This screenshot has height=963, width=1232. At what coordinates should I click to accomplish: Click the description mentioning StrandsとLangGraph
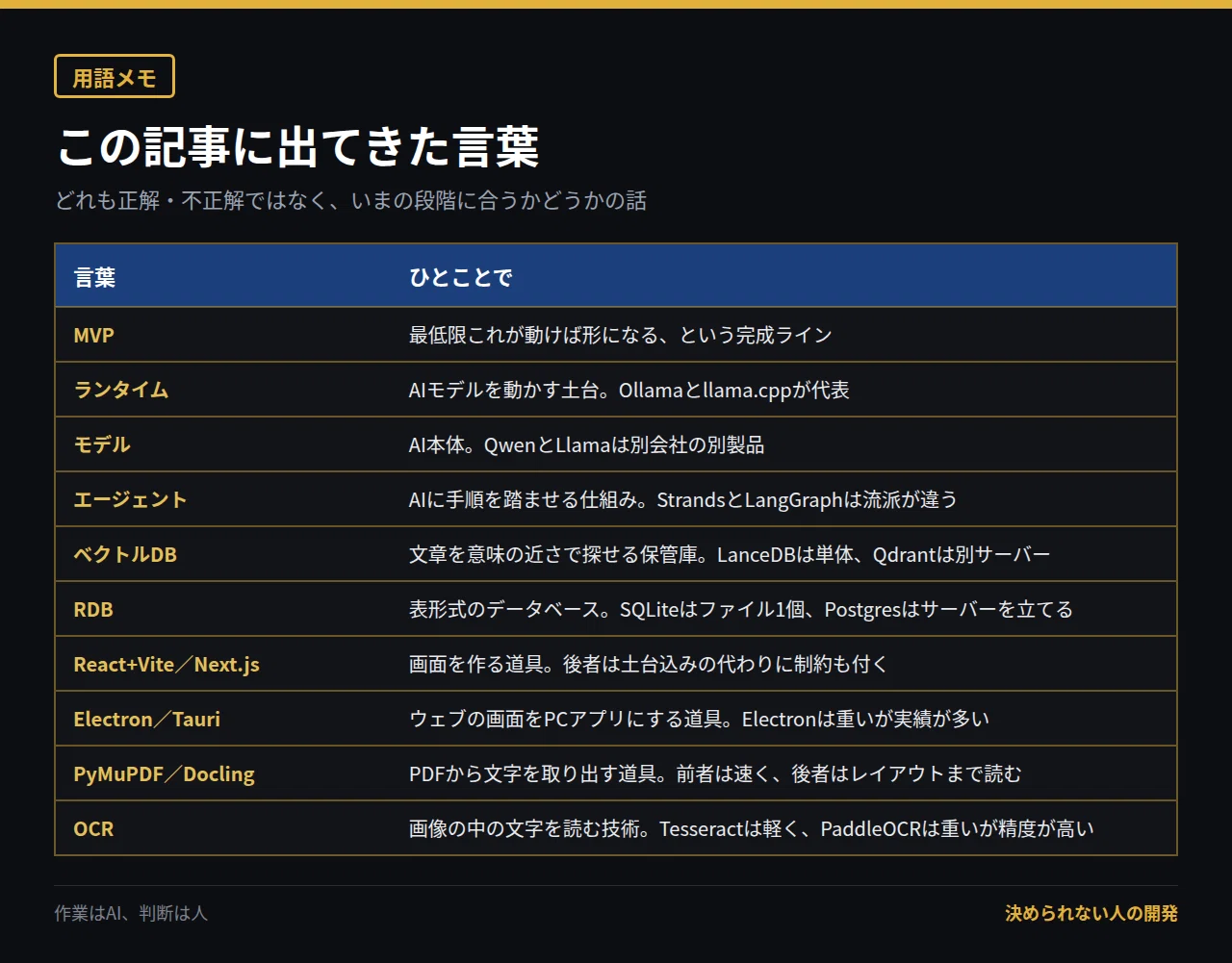[x=683, y=499]
